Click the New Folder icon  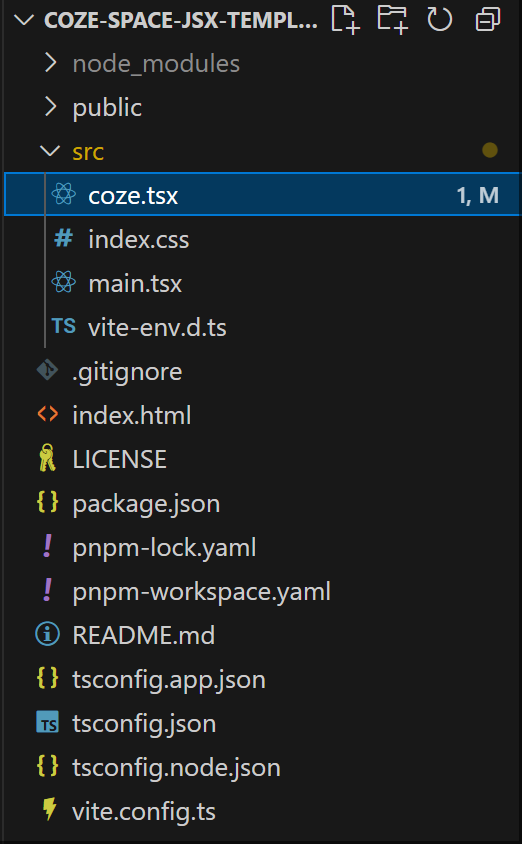point(392,20)
